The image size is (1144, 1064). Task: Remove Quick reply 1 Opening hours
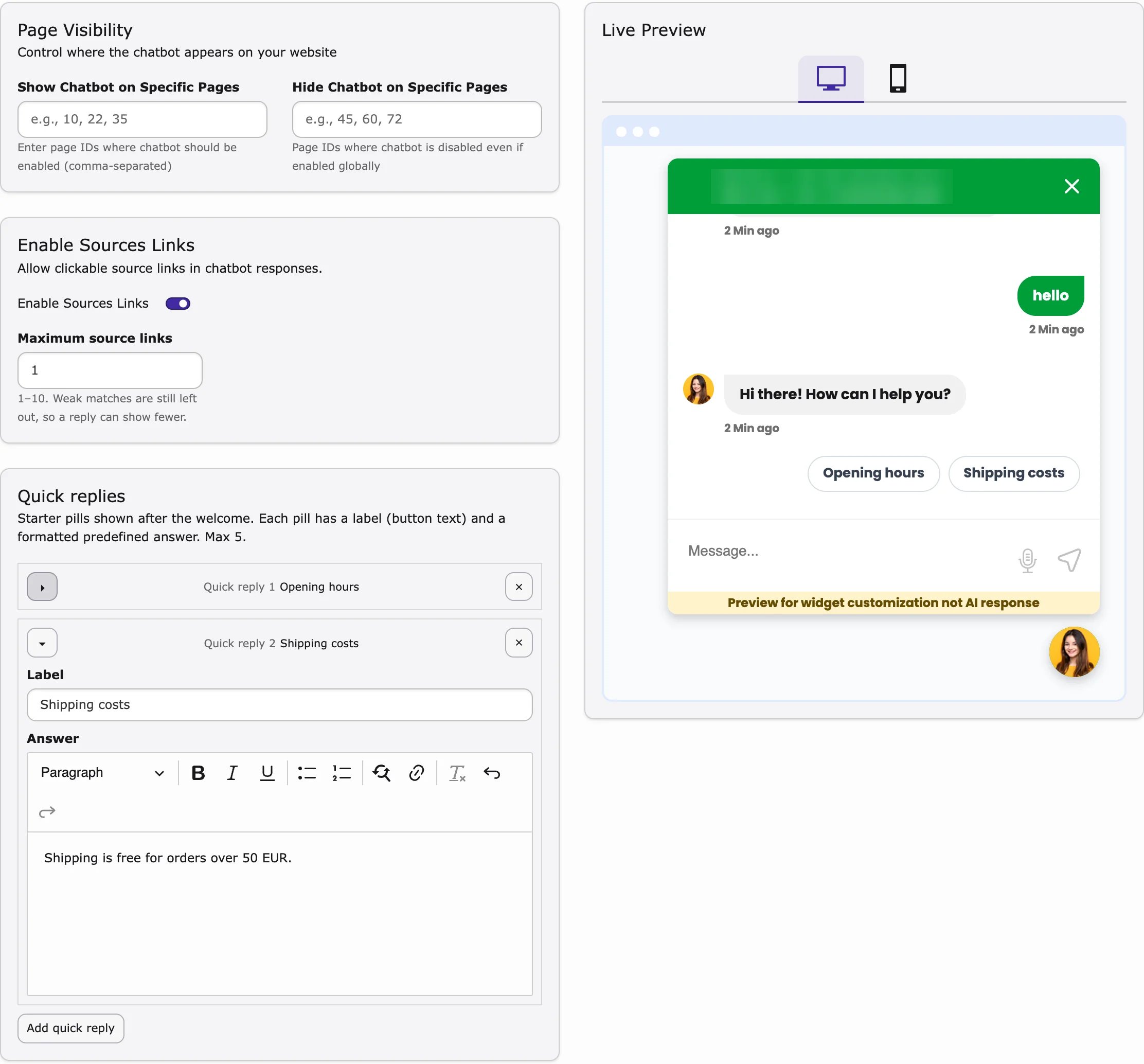519,587
